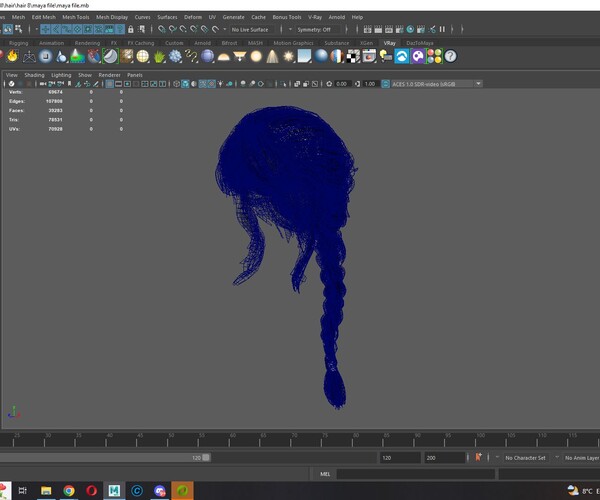Screen dimensions: 600x500
Task: Click the playback end time field showing 120
Action: point(400,458)
